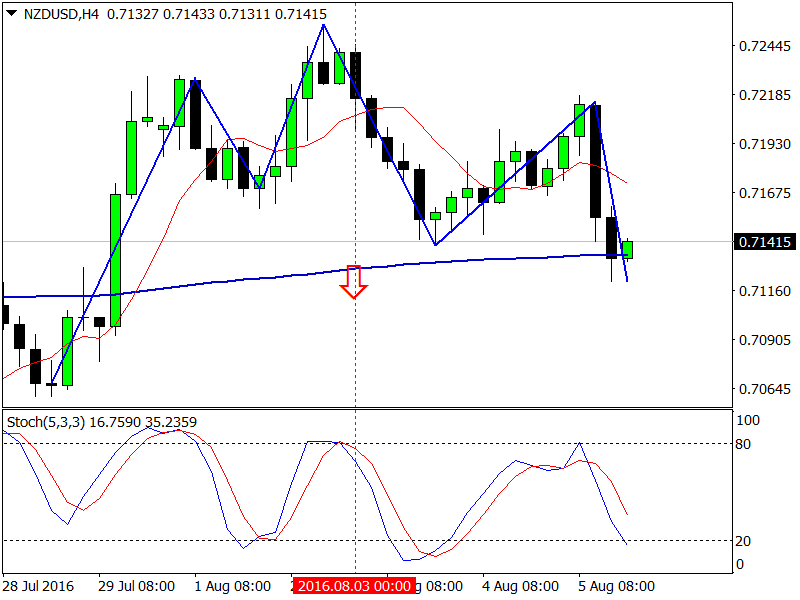Image resolution: width=800 pixels, height=600 pixels.
Task: Click the 0.71930 price scale value
Action: 765,144
